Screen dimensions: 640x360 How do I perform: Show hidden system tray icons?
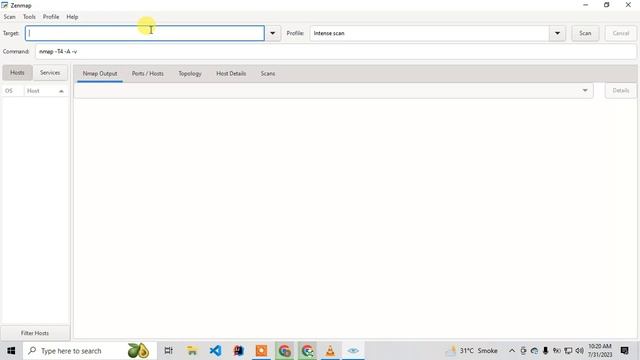(x=512, y=351)
